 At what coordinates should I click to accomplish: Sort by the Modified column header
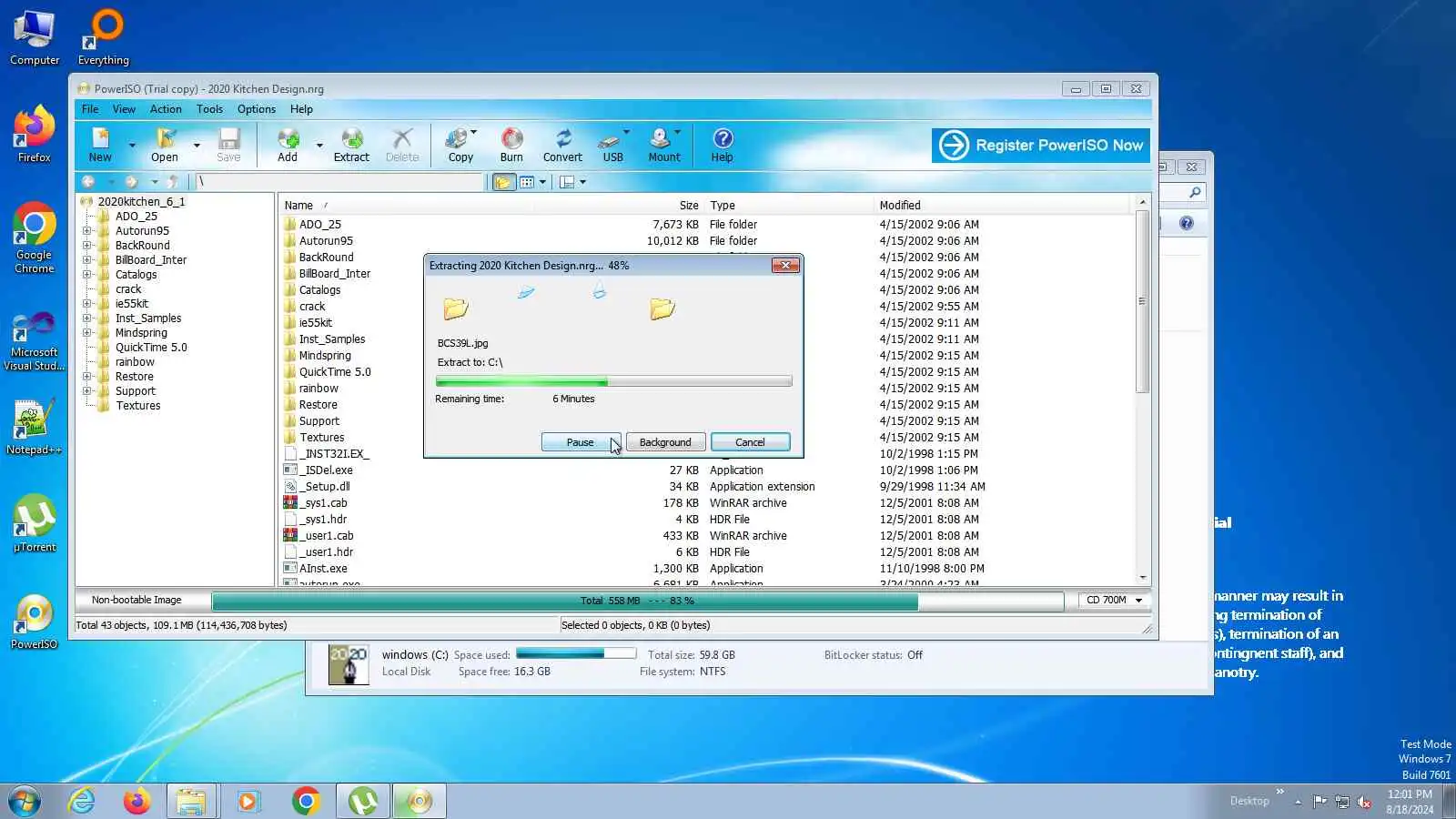pyautogui.click(x=900, y=206)
